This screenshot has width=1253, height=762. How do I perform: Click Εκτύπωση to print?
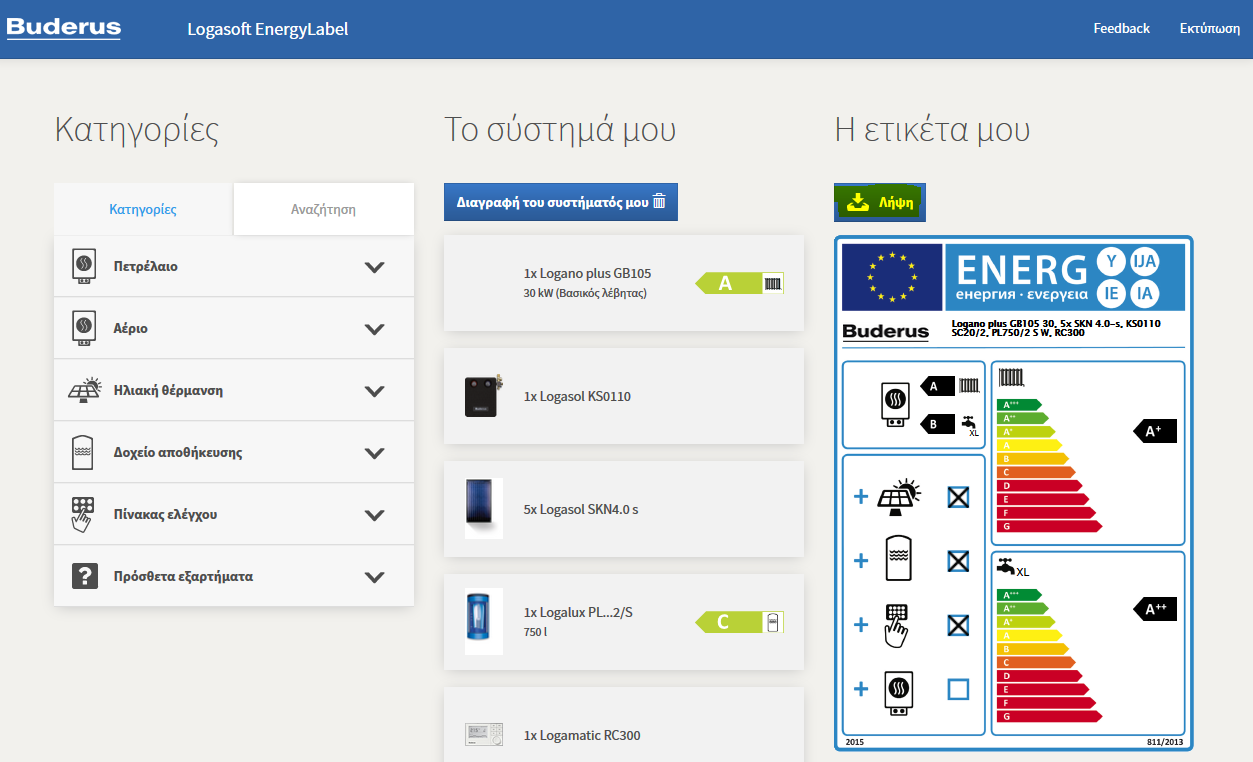[x=1210, y=28]
